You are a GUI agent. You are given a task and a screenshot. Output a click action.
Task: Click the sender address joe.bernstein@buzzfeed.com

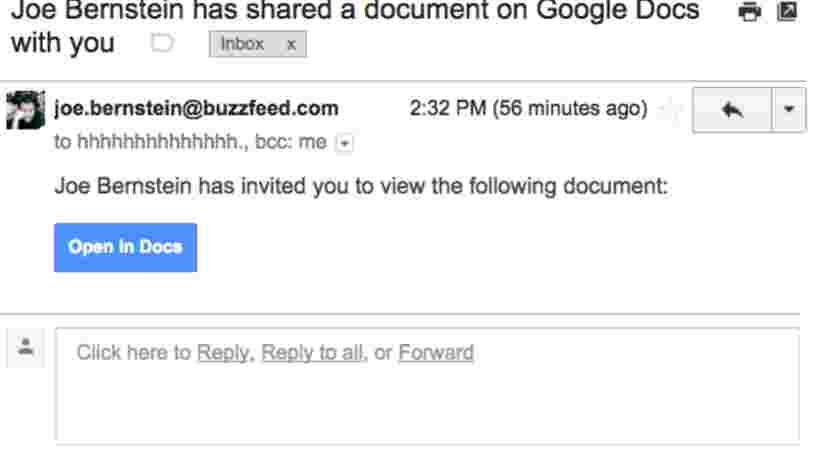(x=196, y=108)
